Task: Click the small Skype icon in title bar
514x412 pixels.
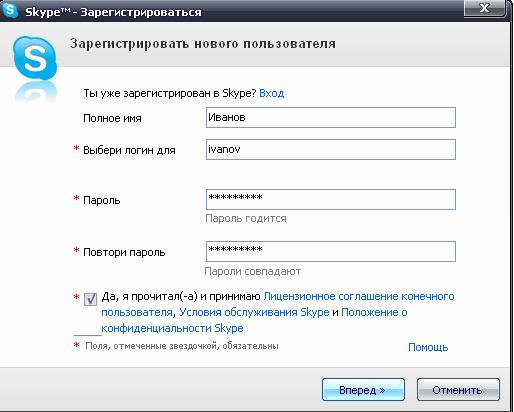Action: 10,10
